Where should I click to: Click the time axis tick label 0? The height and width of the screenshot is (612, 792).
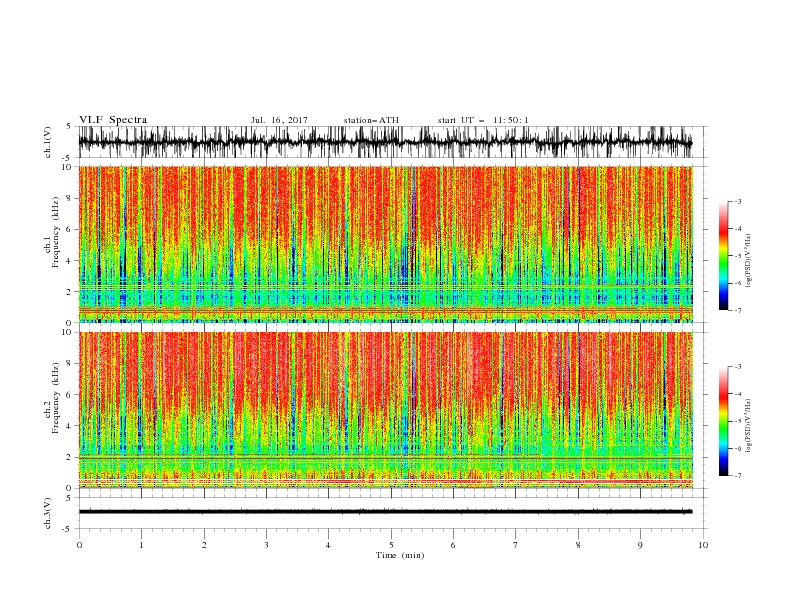[x=79, y=545]
